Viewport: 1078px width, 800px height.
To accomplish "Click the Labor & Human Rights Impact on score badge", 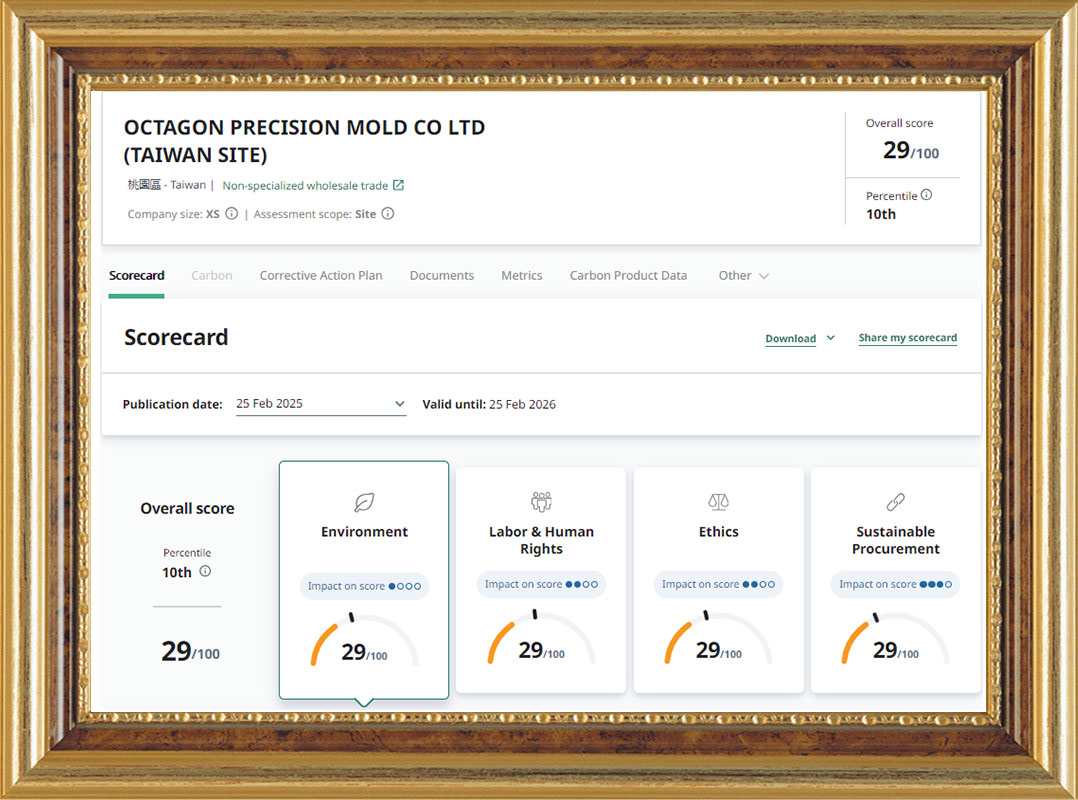I will (541, 584).
